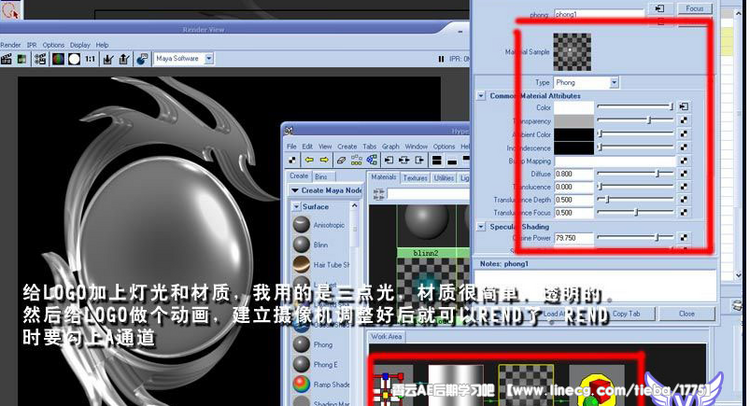Image resolution: width=750 pixels, height=406 pixels.
Task: Click the IPR render icon in Render View
Action: (41, 59)
